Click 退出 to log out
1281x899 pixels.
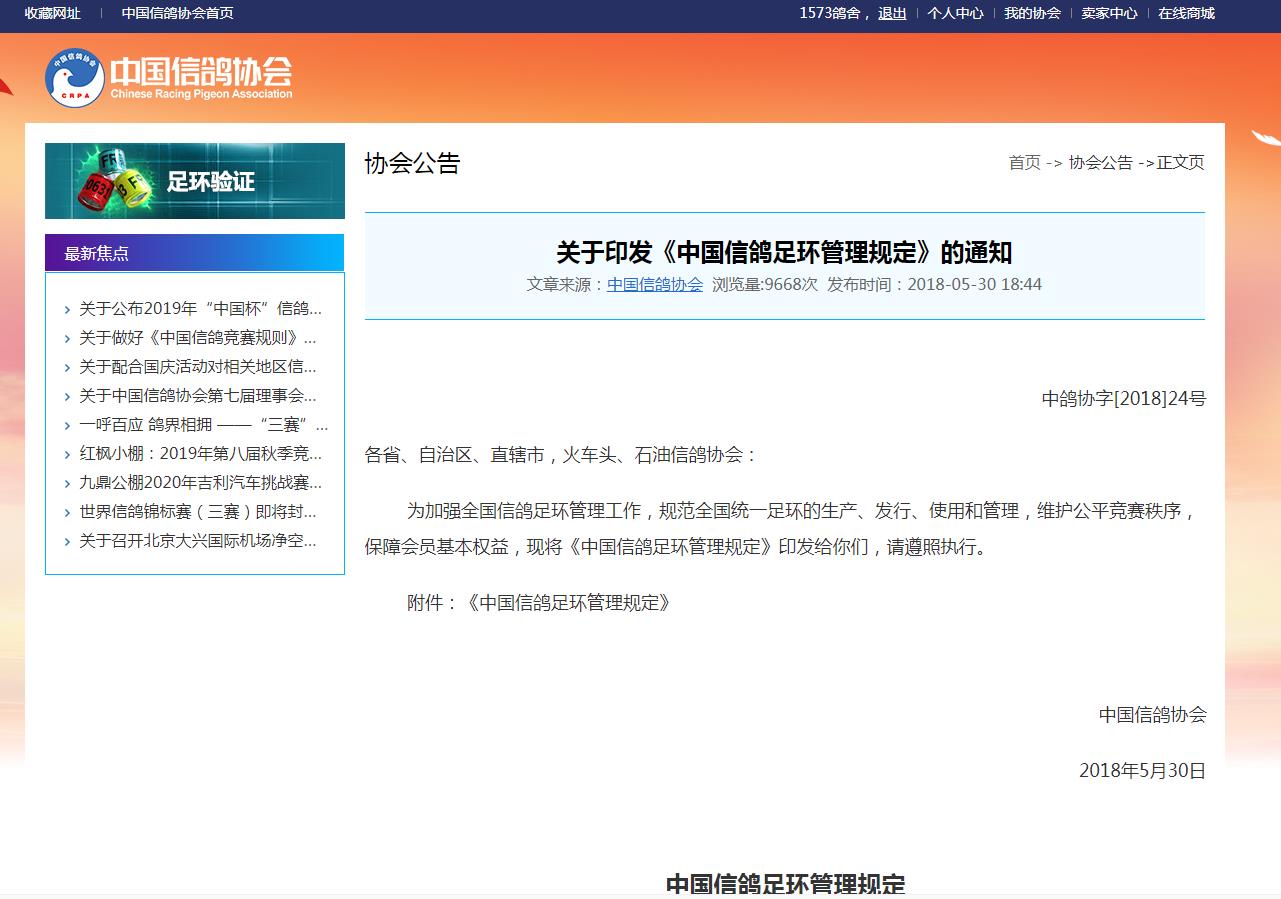(892, 13)
